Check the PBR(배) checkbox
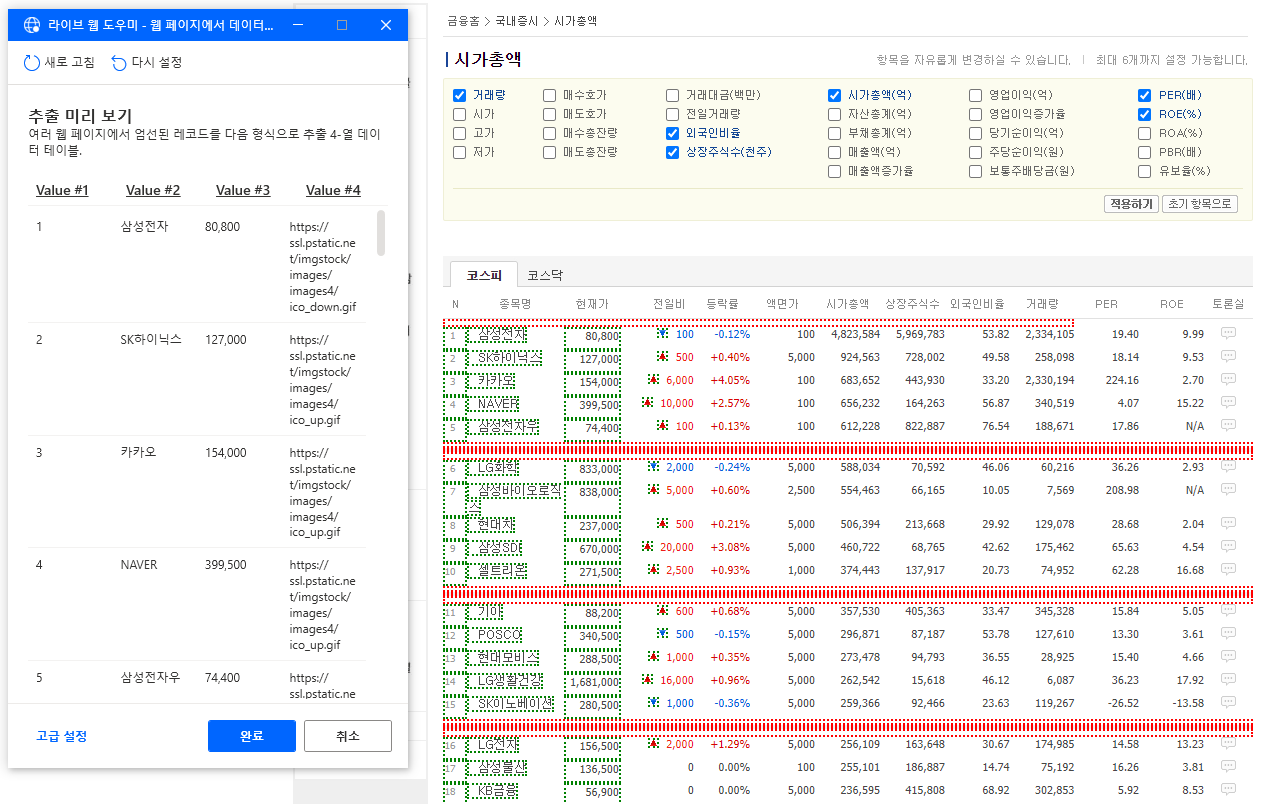 click(1145, 153)
